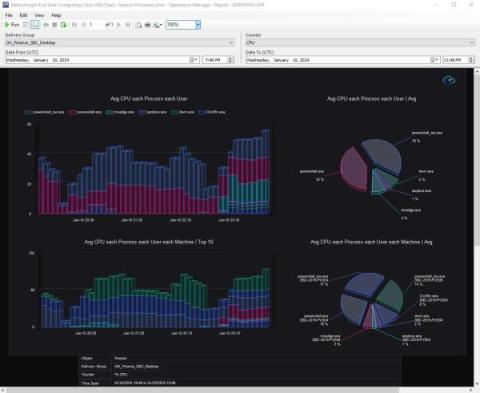This screenshot has height=393, width=480.
Task: Click the powershell.exe slice in upper pie
Action: 354,170
